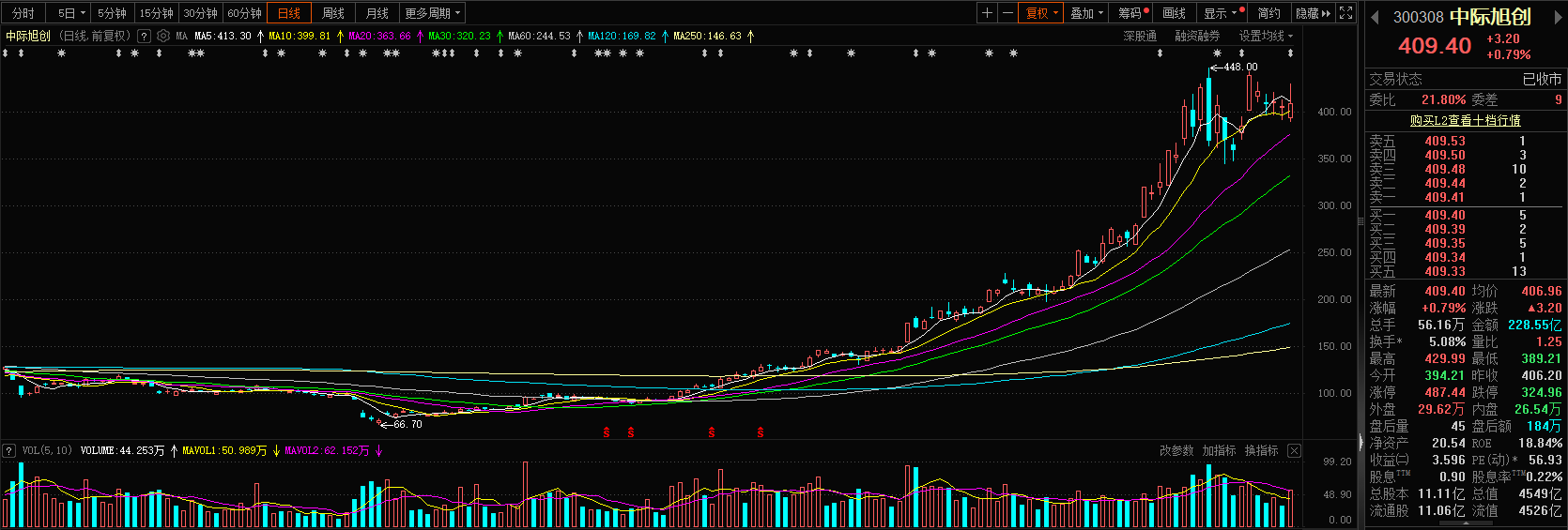Click 换指标 to change indicator
Screen dimensions: 1568x530
(1261, 451)
